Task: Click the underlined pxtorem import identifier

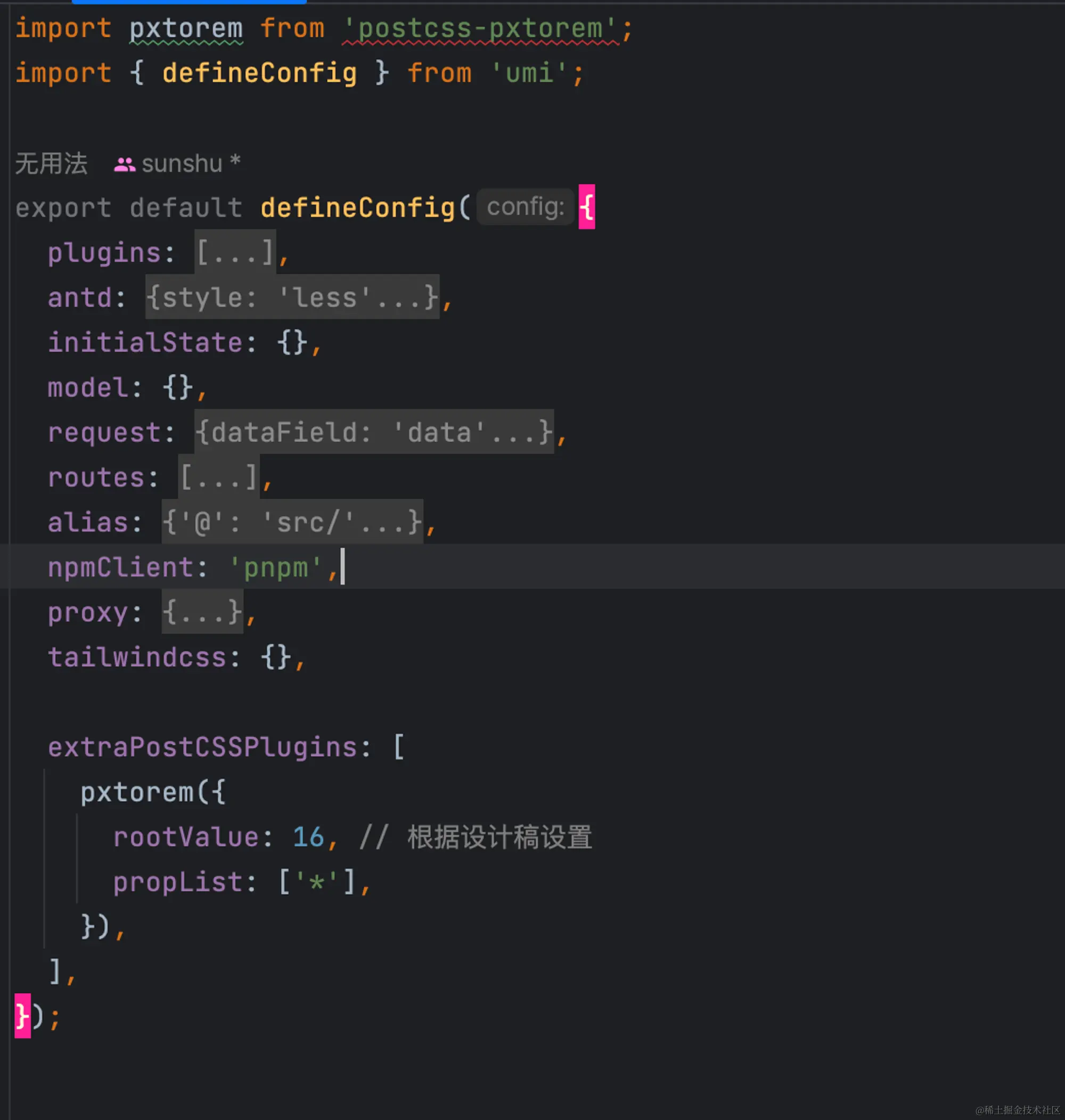Action: pyautogui.click(x=186, y=28)
